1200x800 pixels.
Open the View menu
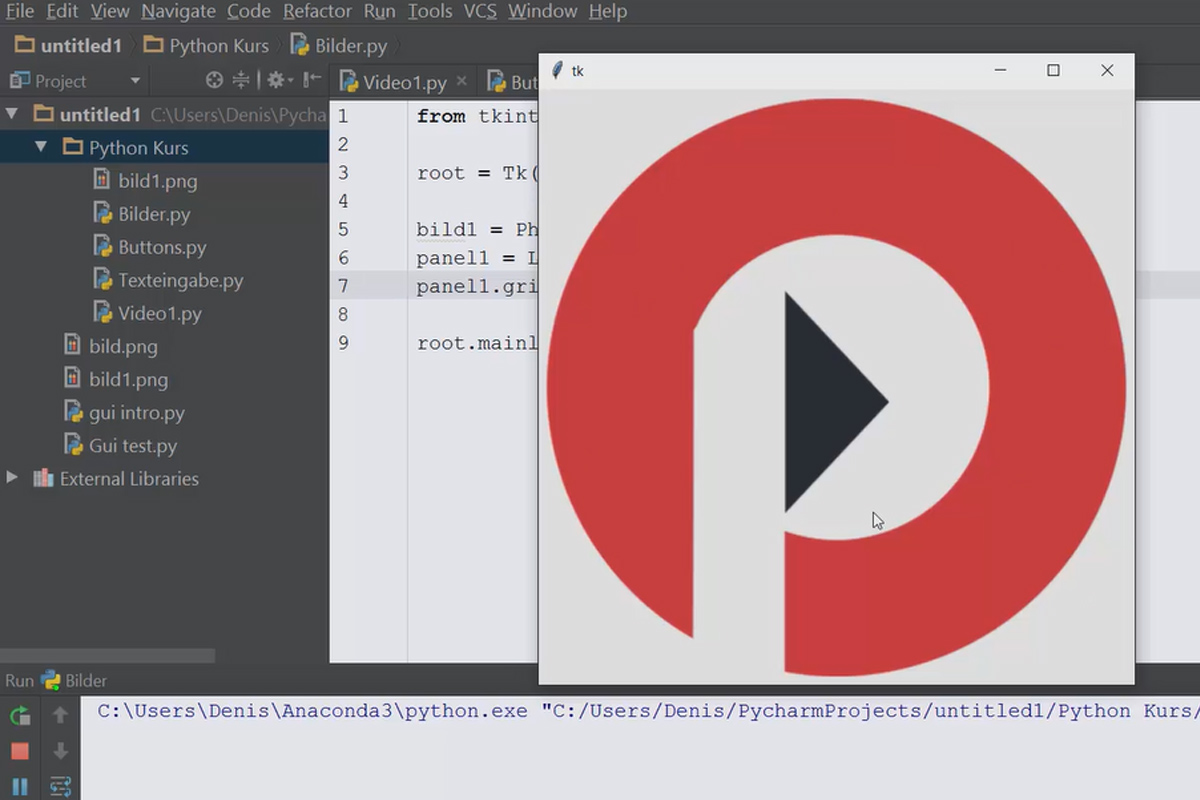tap(110, 12)
